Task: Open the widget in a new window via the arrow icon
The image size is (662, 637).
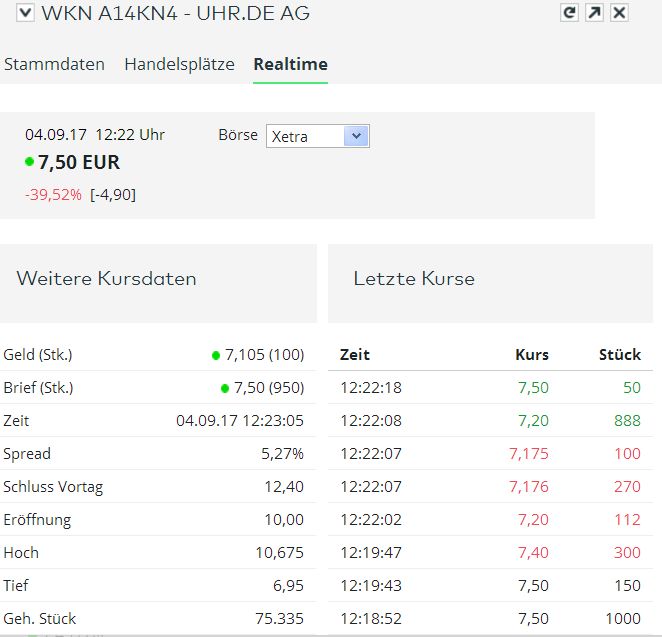Action: 594,13
